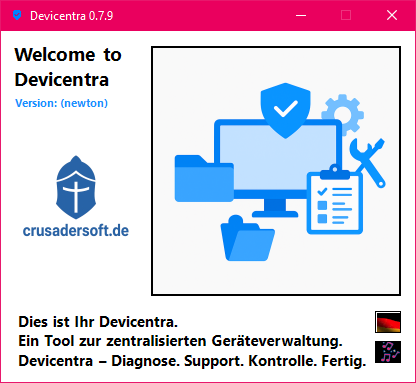
Task: Toggle the music notes sound icon
Action: coord(388,352)
